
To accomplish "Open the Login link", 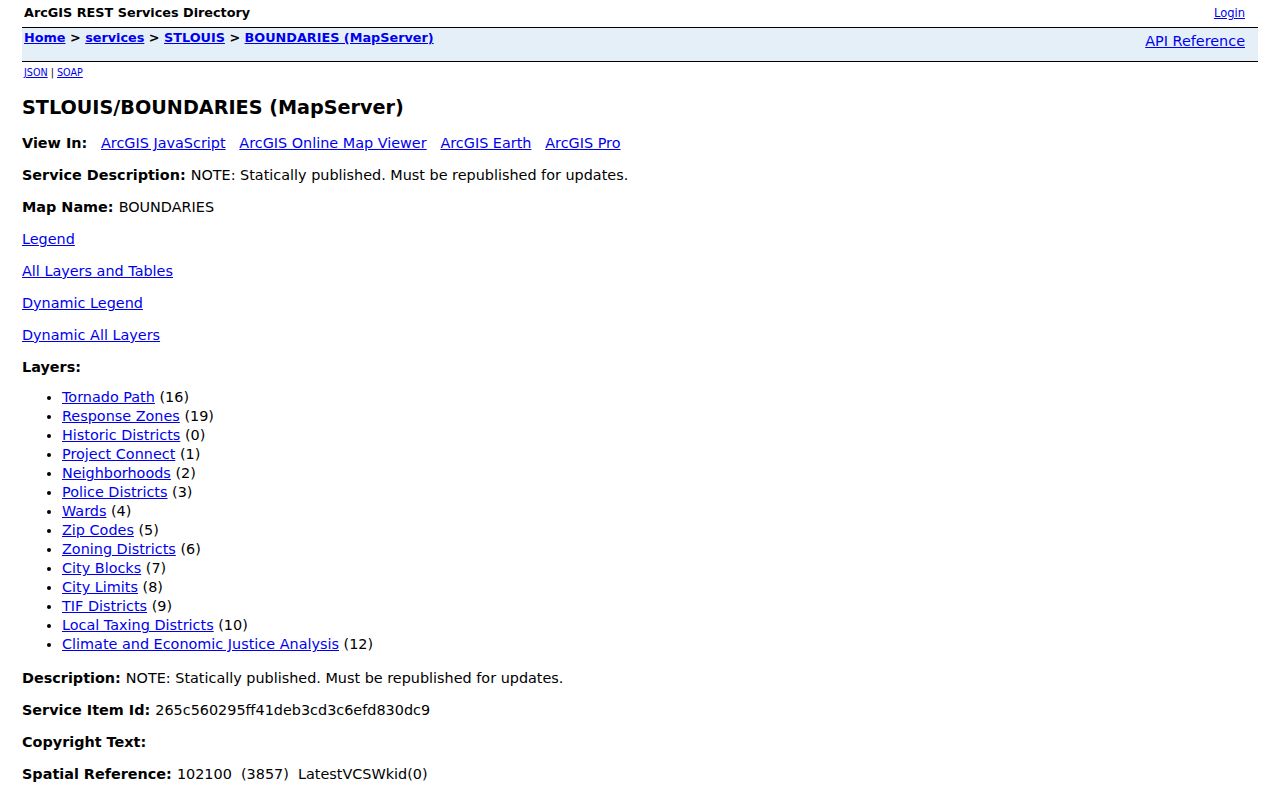I will [x=1229, y=13].
